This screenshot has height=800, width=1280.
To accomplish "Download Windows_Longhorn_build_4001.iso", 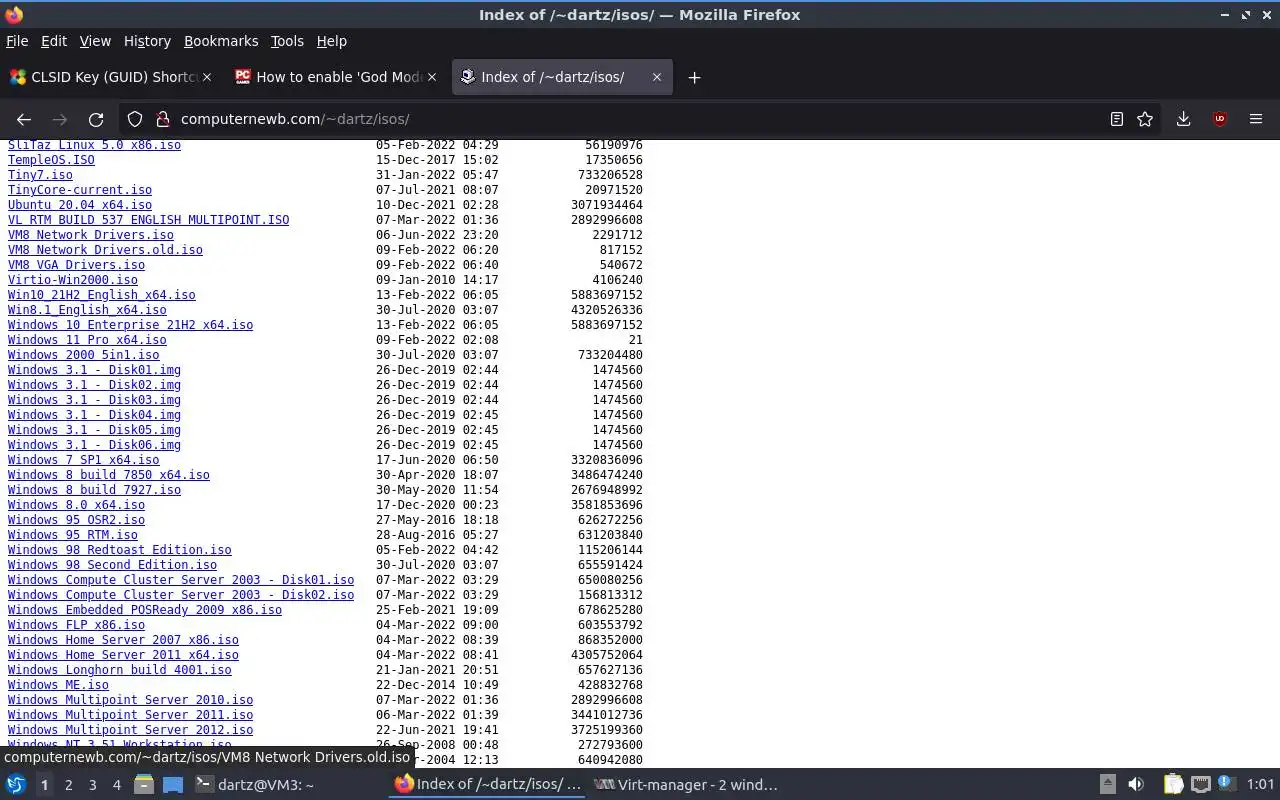I will (120, 670).
